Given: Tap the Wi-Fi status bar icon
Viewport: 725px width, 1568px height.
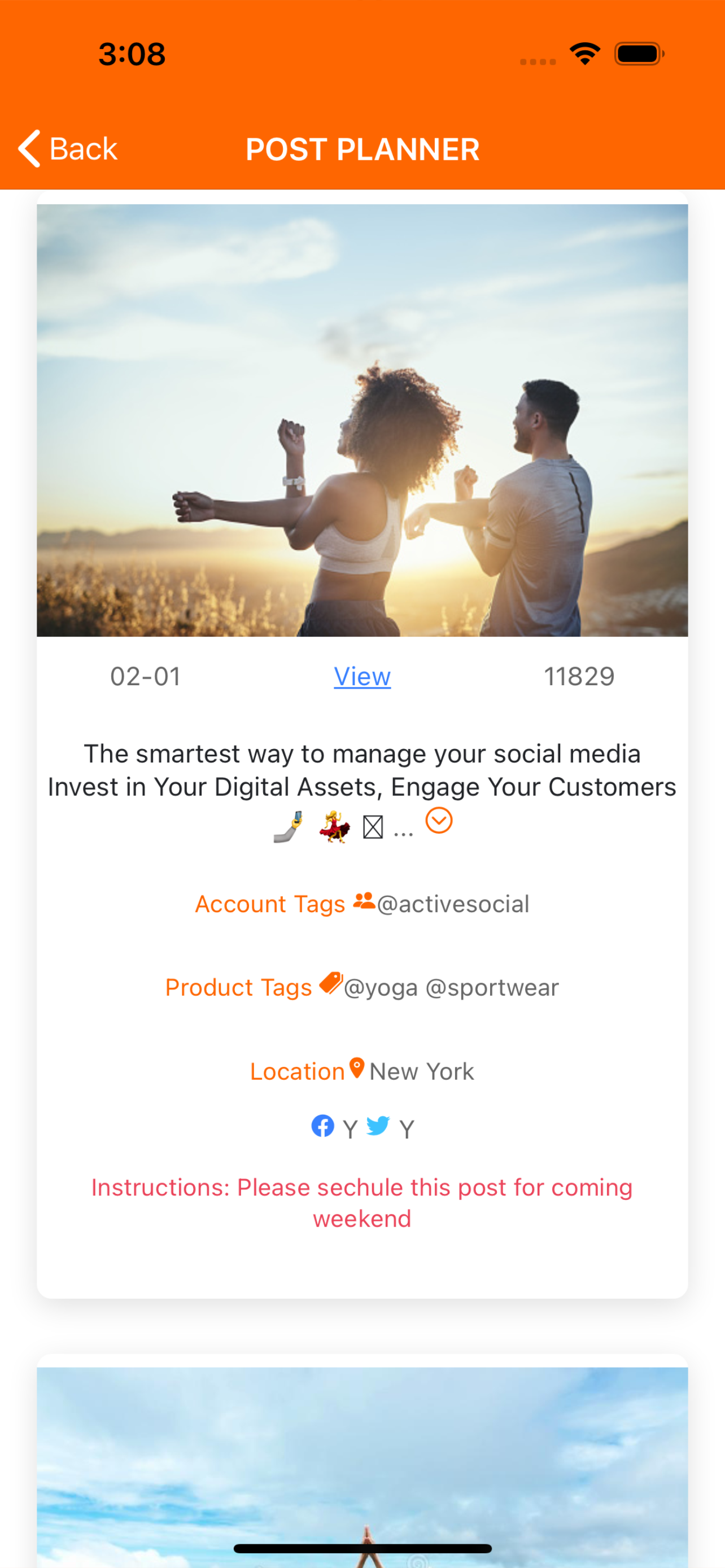Looking at the screenshot, I should (x=585, y=54).
